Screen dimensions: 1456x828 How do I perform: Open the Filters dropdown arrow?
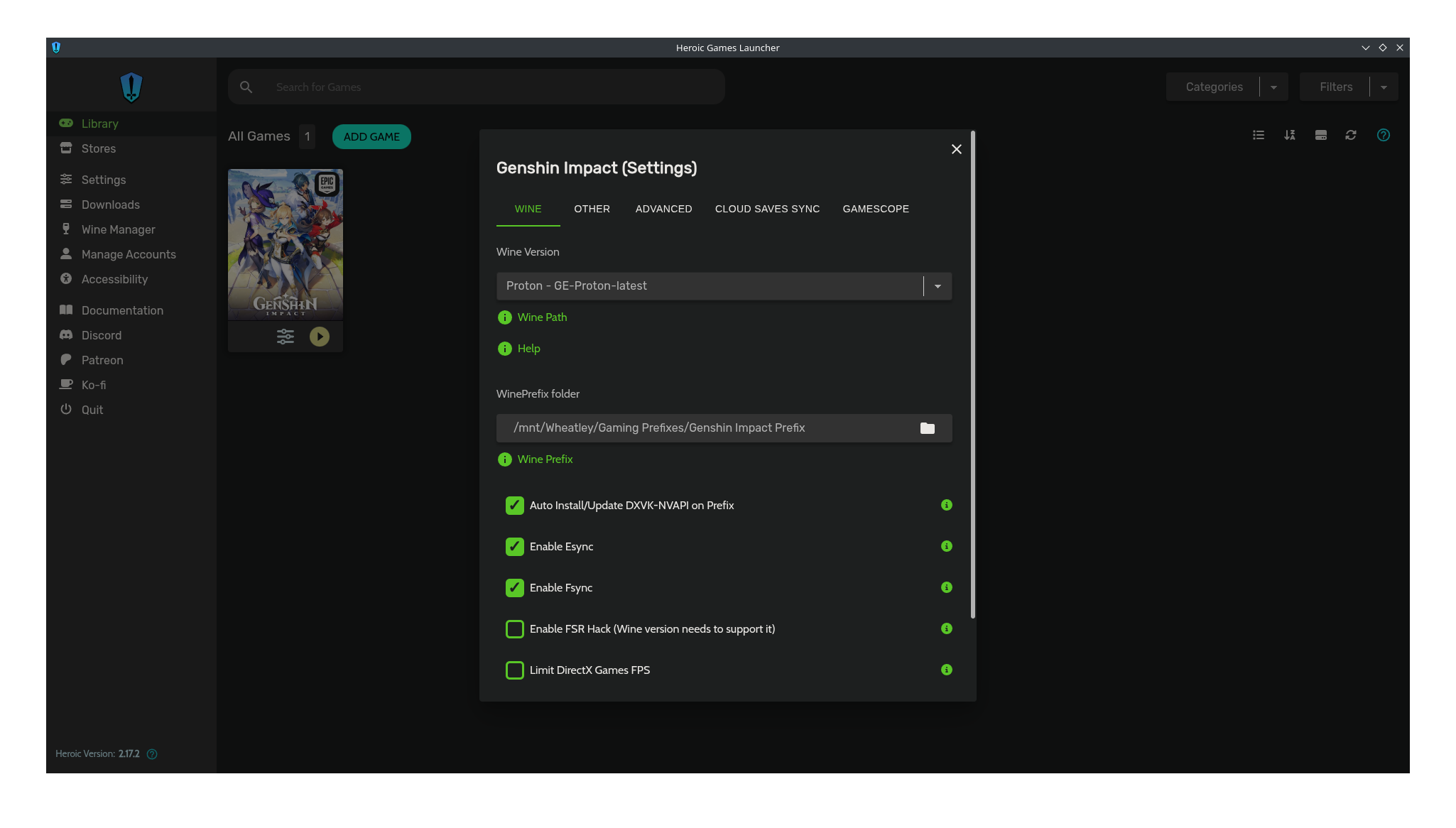pyautogui.click(x=1384, y=87)
